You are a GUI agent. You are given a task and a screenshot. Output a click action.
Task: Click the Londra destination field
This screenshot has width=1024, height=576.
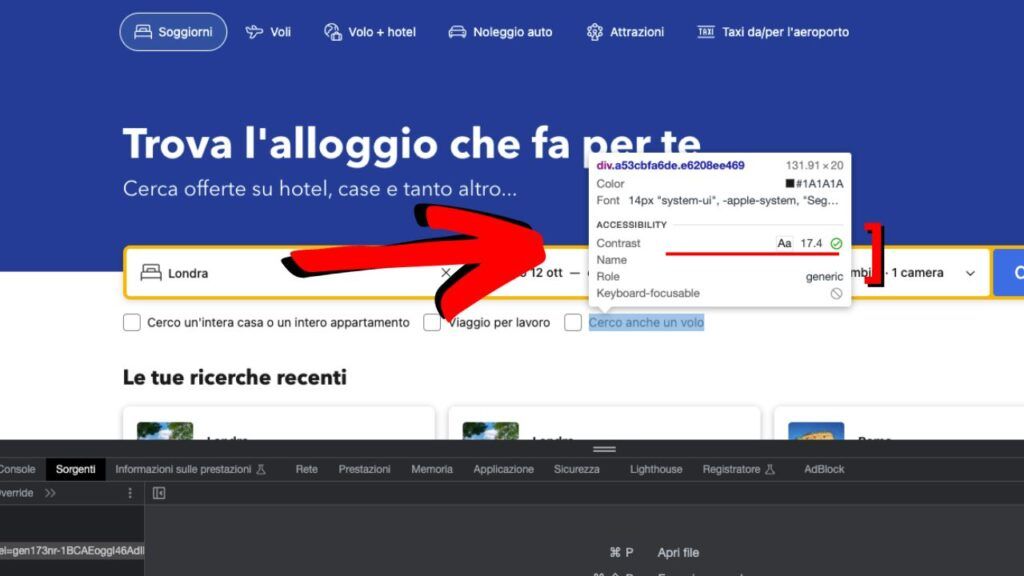287,273
